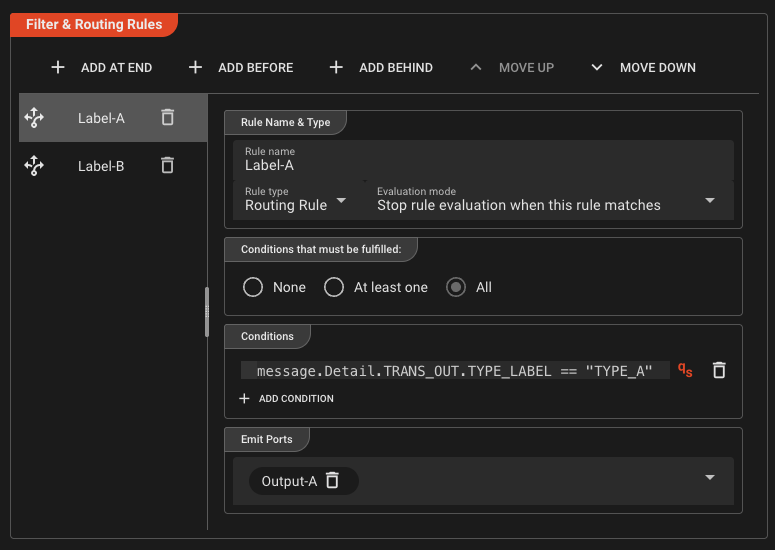The height and width of the screenshot is (550, 775).
Task: Click Add At End button
Action: click(102, 68)
